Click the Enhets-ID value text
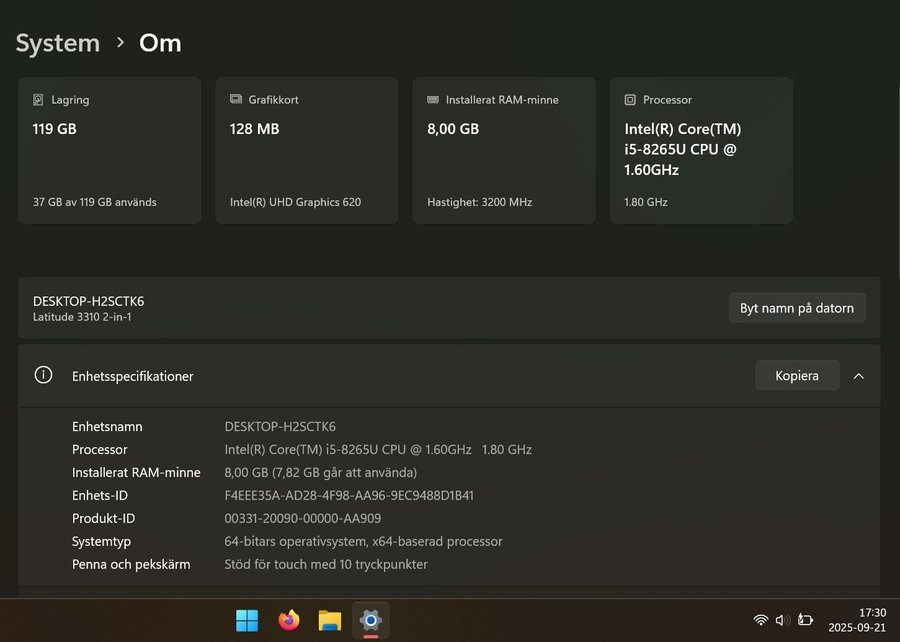Viewport: 900px width, 642px height. pos(349,495)
